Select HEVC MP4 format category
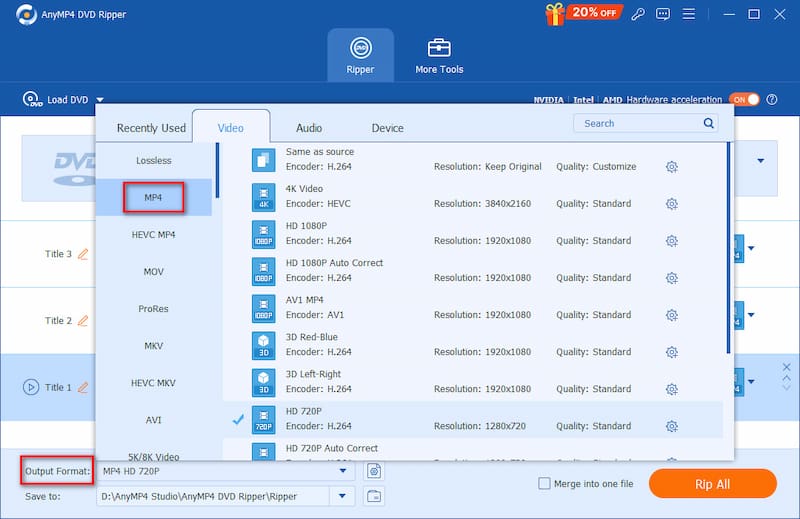 tap(154, 235)
